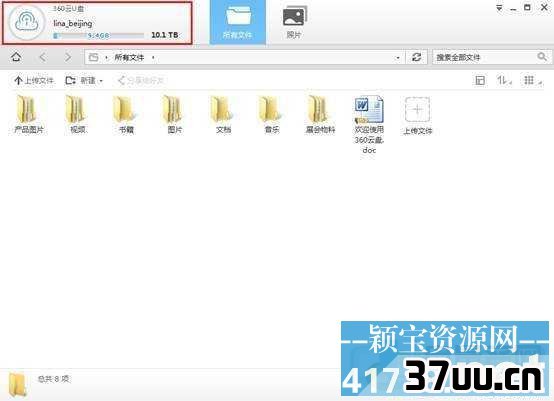This screenshot has height=401, width=554.
Task: Click the 上传文件 upload button in toolbar
Action: coord(34,81)
